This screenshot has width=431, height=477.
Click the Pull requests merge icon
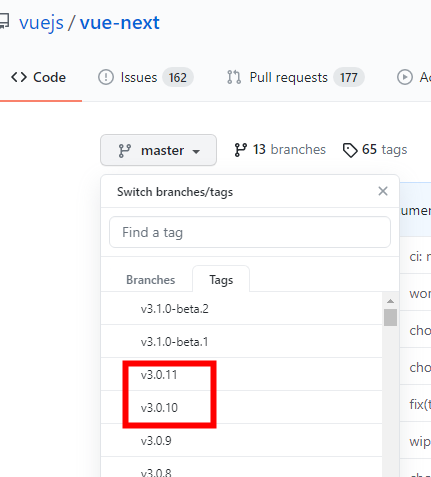click(x=234, y=77)
